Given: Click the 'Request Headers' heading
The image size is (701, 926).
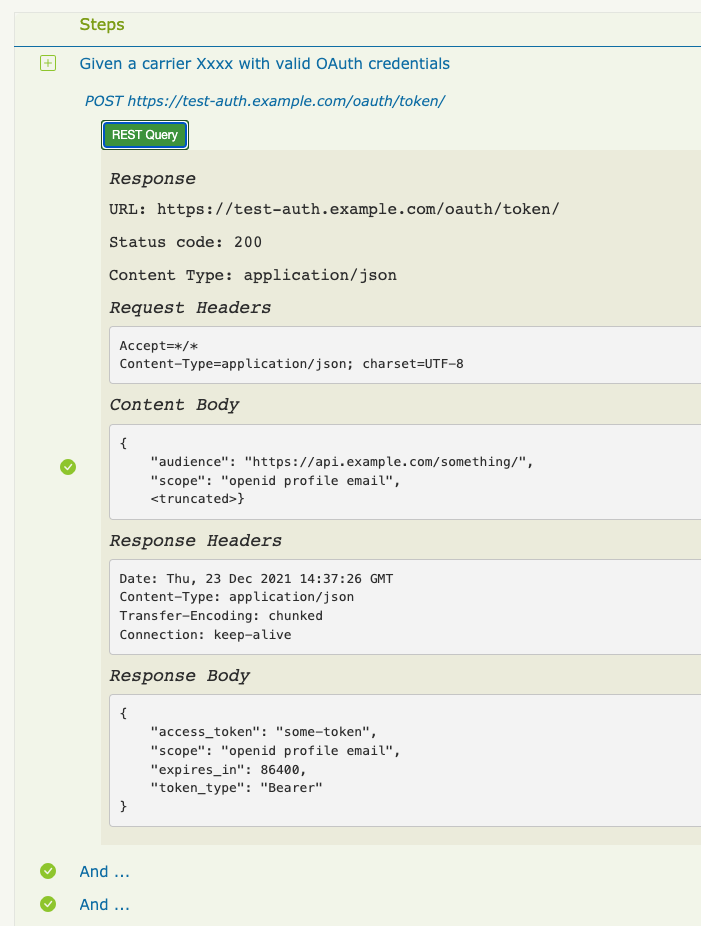Looking at the screenshot, I should (189, 308).
